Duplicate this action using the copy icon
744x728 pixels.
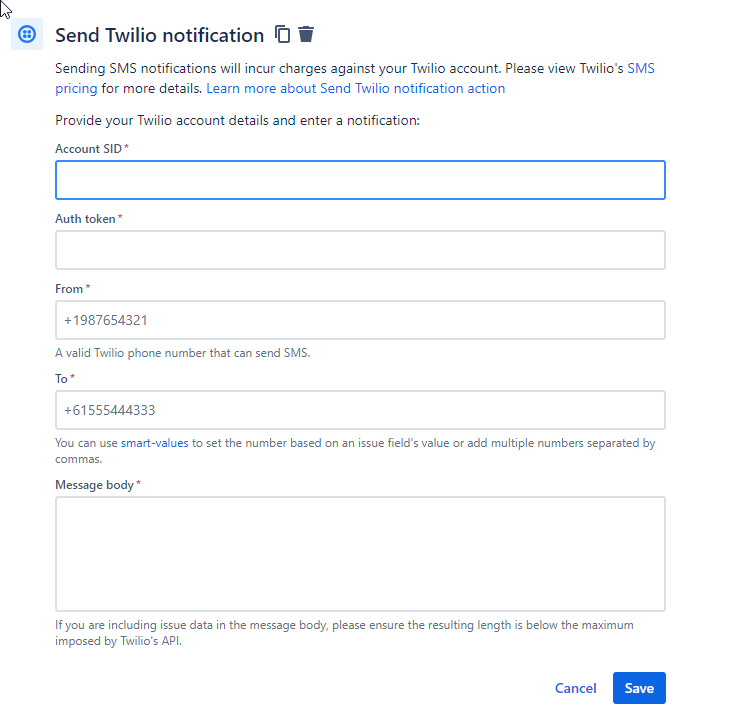point(282,34)
